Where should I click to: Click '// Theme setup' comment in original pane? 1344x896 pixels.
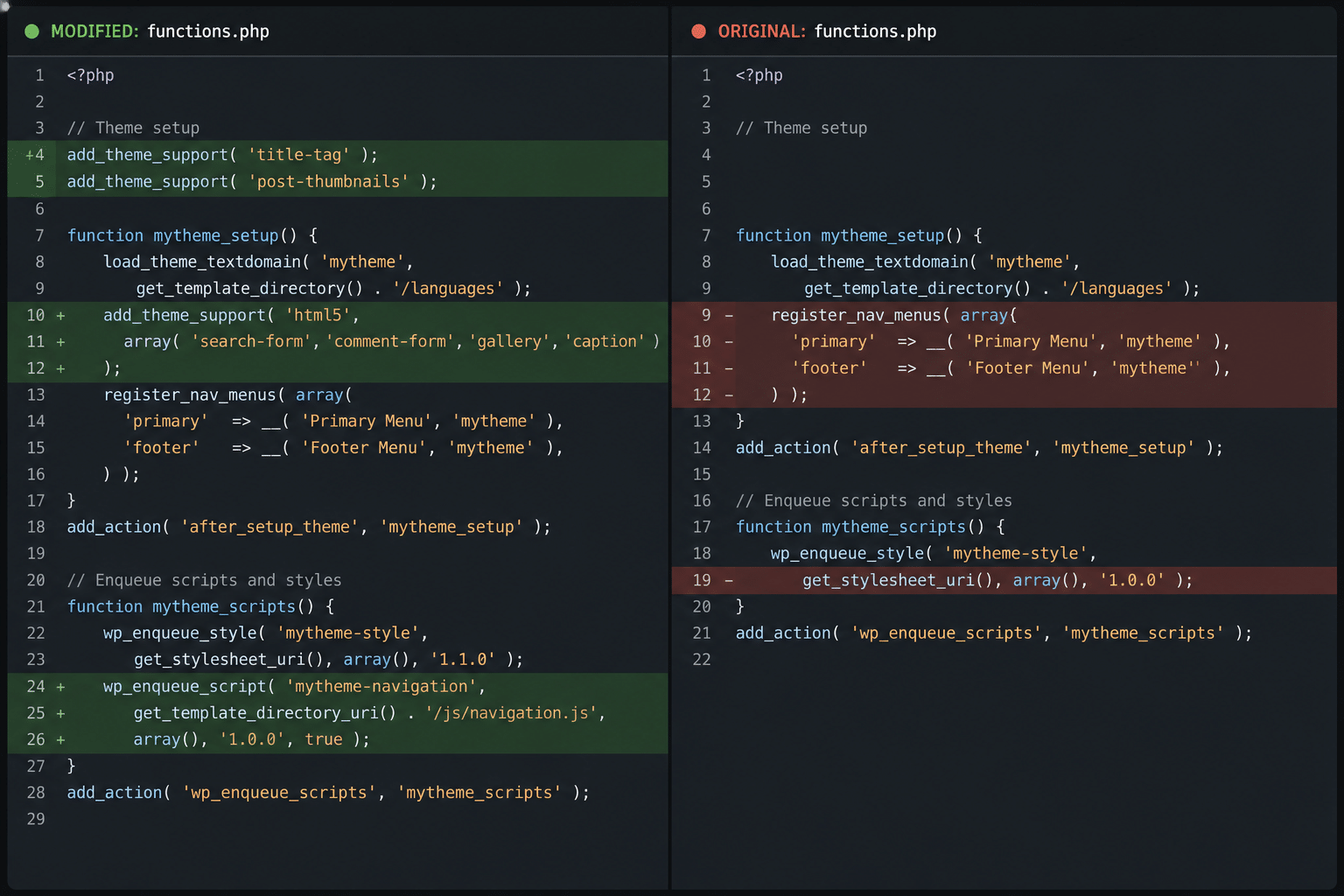click(x=801, y=128)
